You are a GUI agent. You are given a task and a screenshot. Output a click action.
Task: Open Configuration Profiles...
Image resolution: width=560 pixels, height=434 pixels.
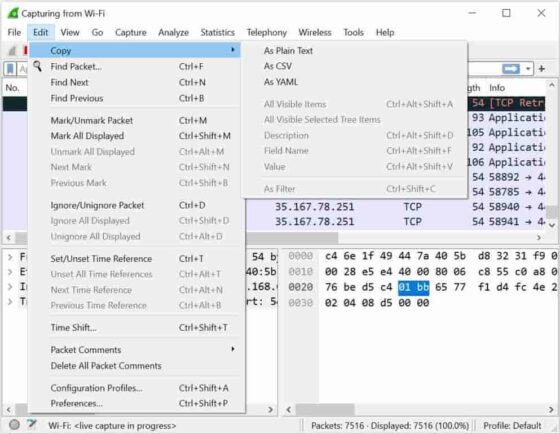click(135, 388)
